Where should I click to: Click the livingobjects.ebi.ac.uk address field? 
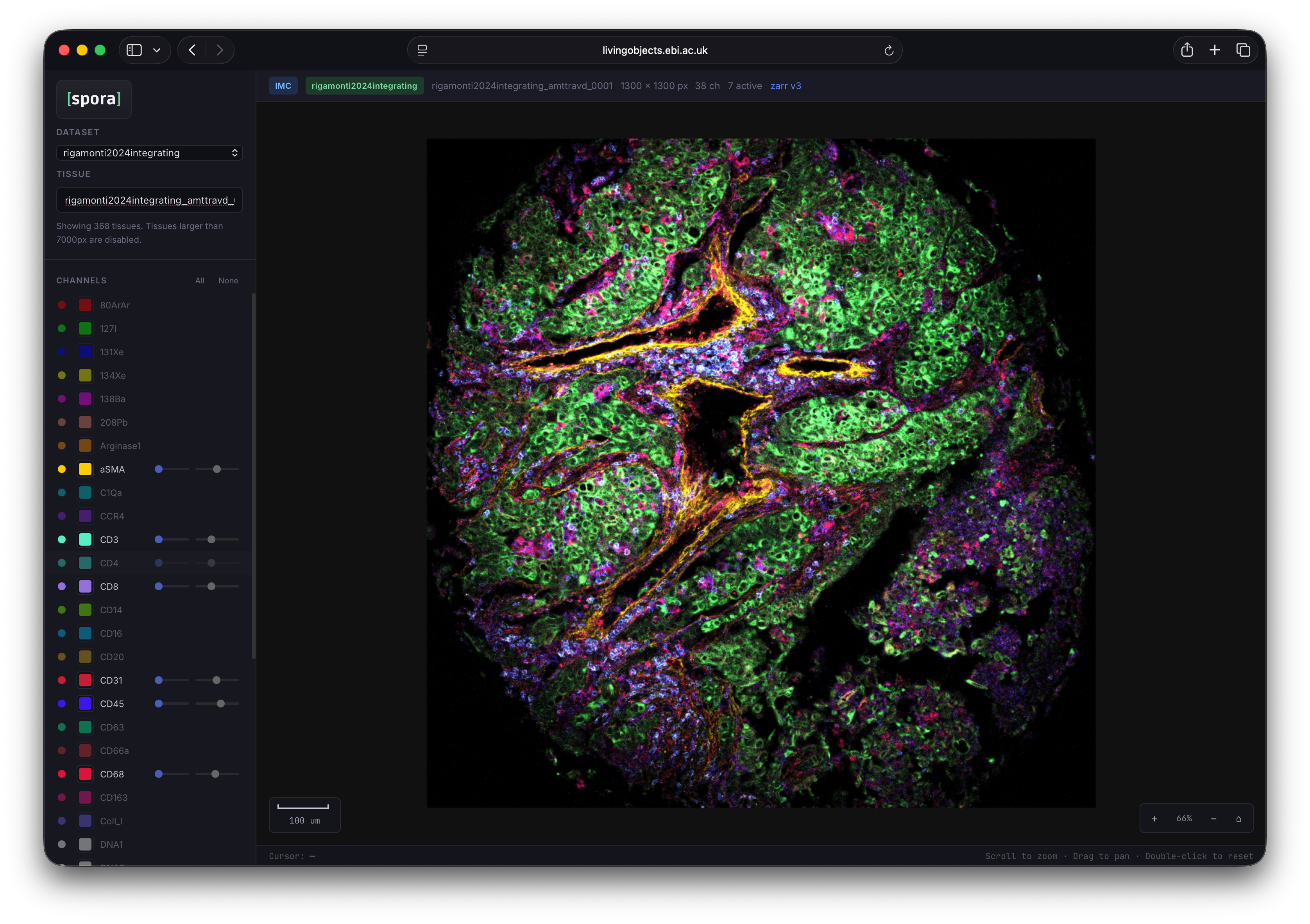point(655,50)
